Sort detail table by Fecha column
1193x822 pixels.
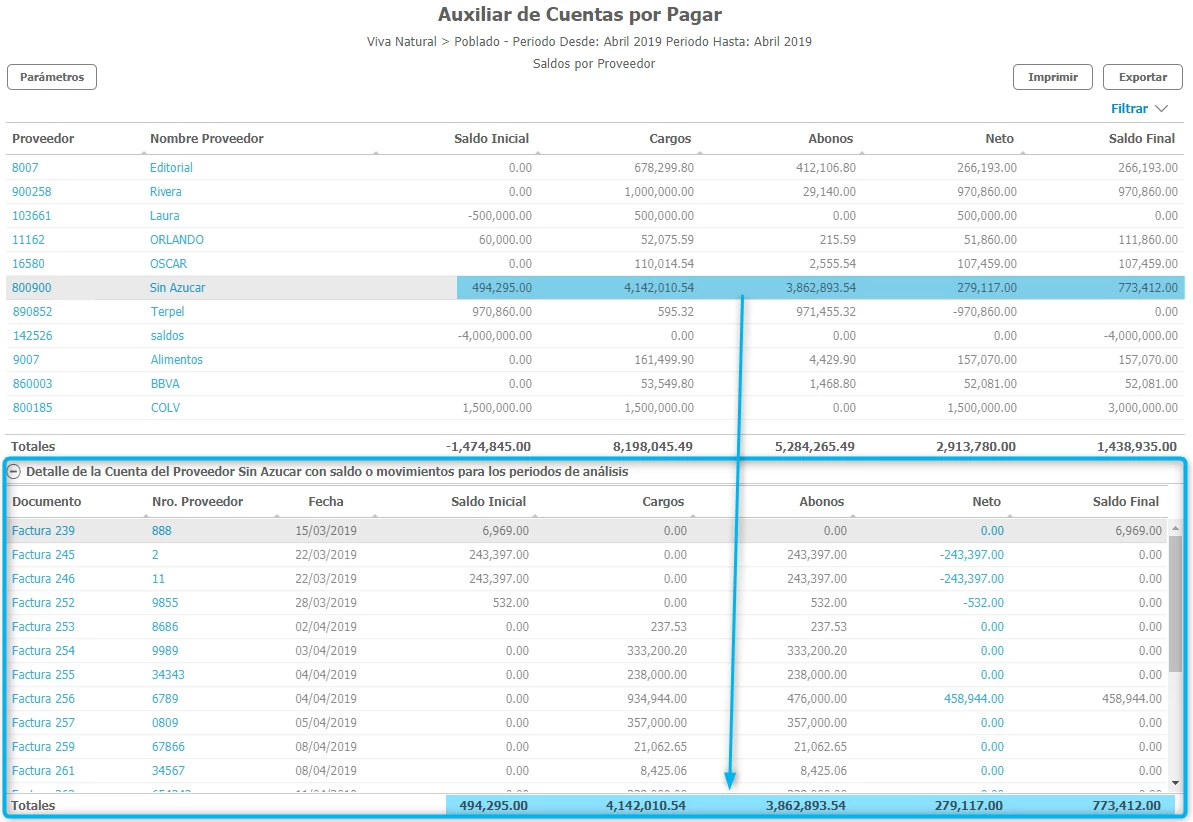(x=325, y=502)
